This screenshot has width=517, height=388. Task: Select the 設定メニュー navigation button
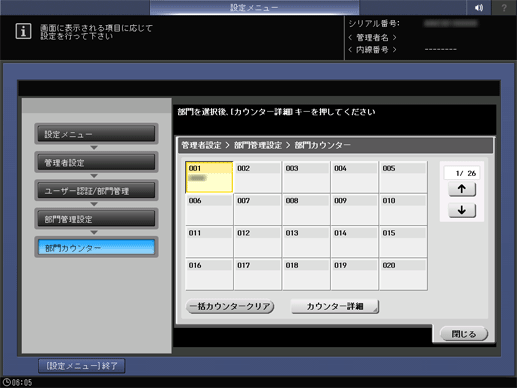[96, 134]
